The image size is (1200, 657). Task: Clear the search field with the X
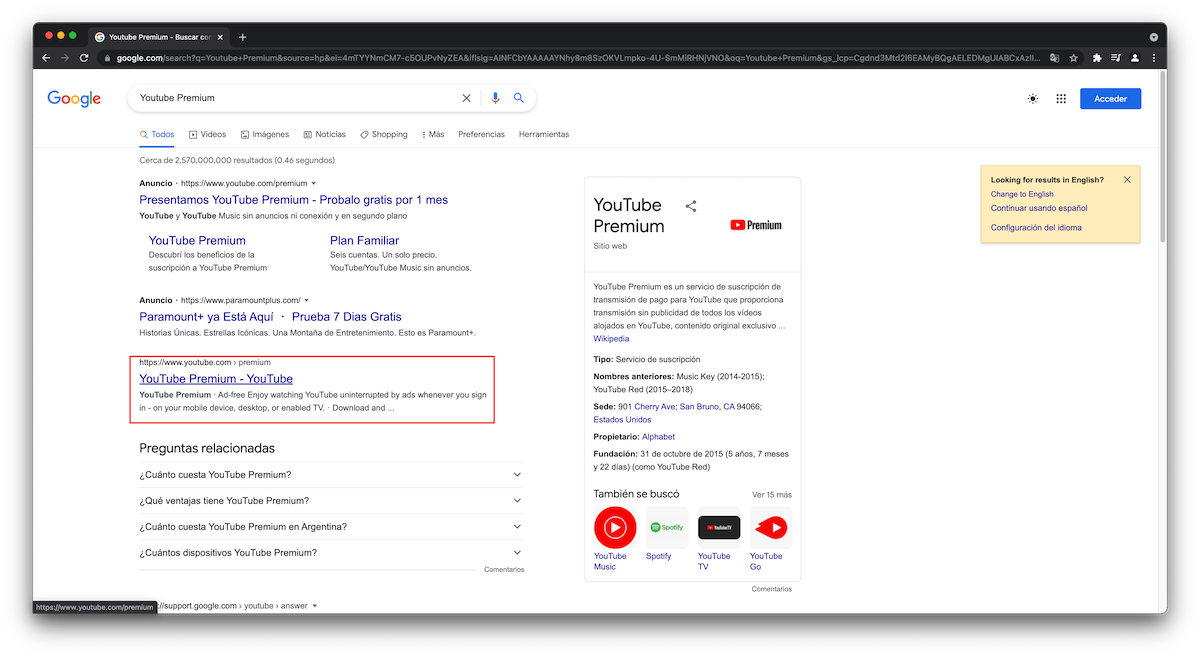click(466, 98)
